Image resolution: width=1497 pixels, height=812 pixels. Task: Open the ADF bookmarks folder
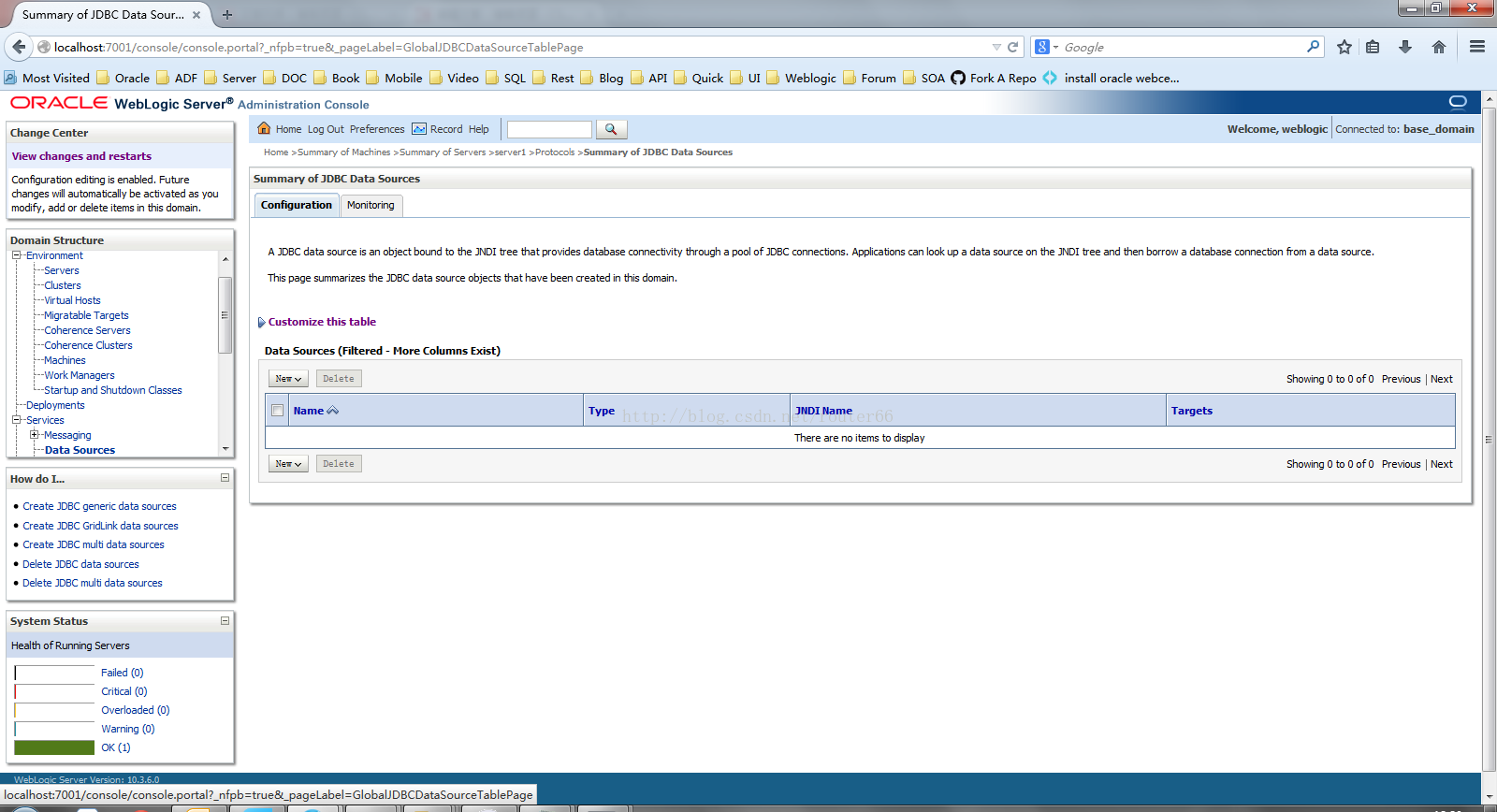tap(177, 79)
